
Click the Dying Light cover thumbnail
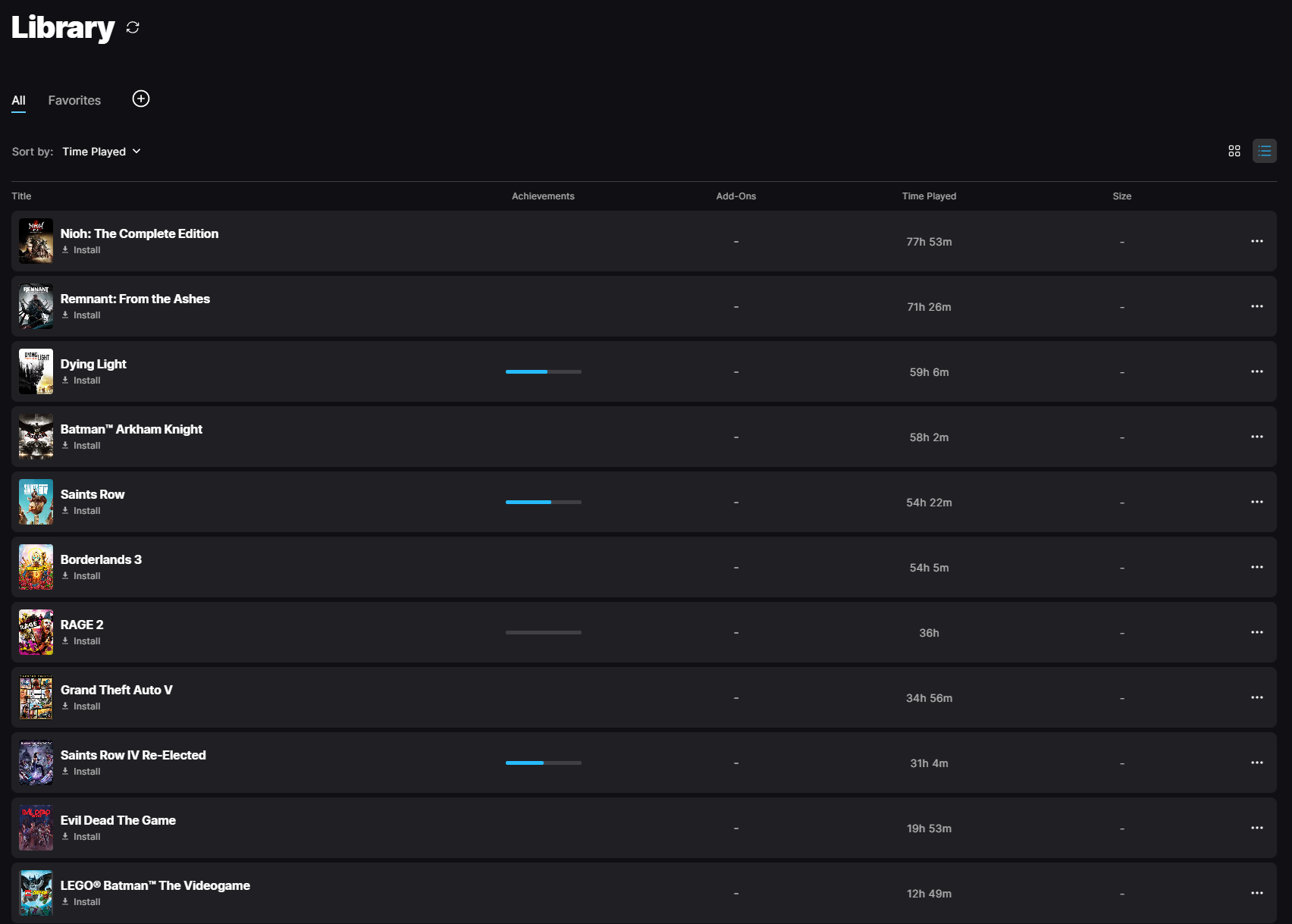36,371
